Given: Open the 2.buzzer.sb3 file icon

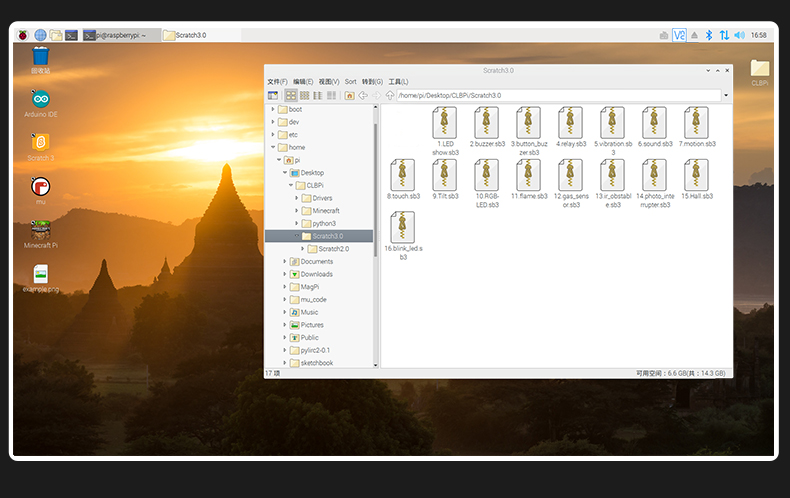Looking at the screenshot, I should [486, 123].
